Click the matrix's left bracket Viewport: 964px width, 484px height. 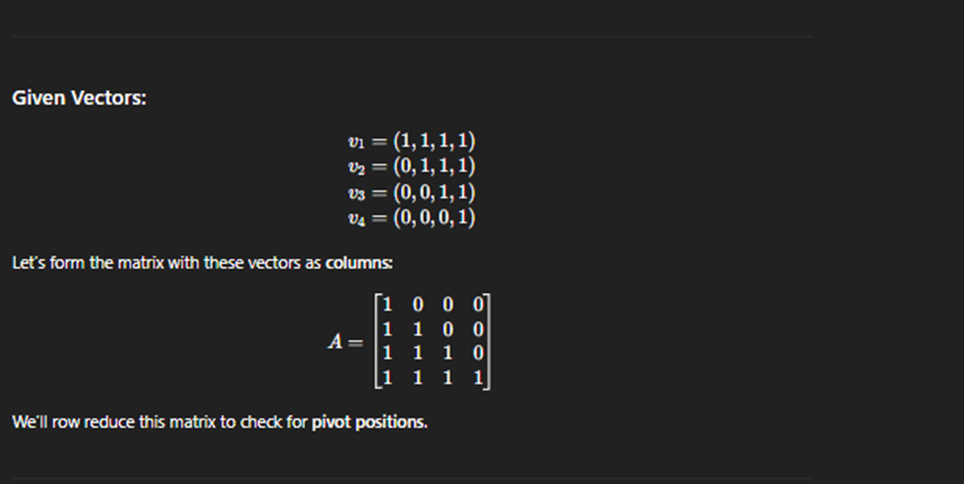click(378, 341)
